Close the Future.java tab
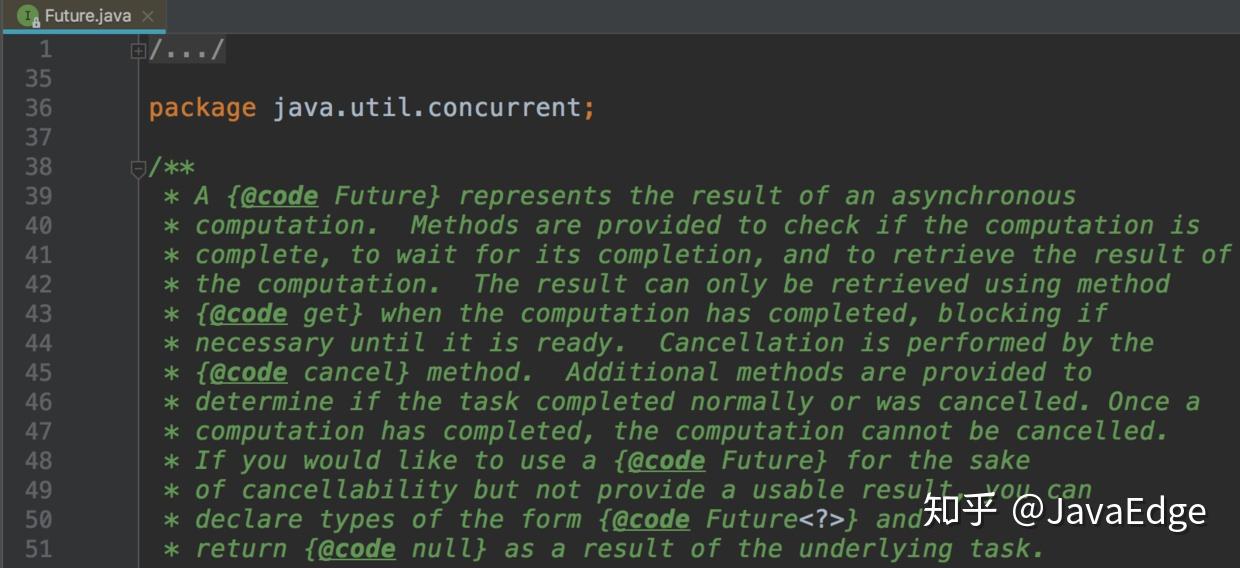This screenshot has height=568, width=1240. pos(149,17)
